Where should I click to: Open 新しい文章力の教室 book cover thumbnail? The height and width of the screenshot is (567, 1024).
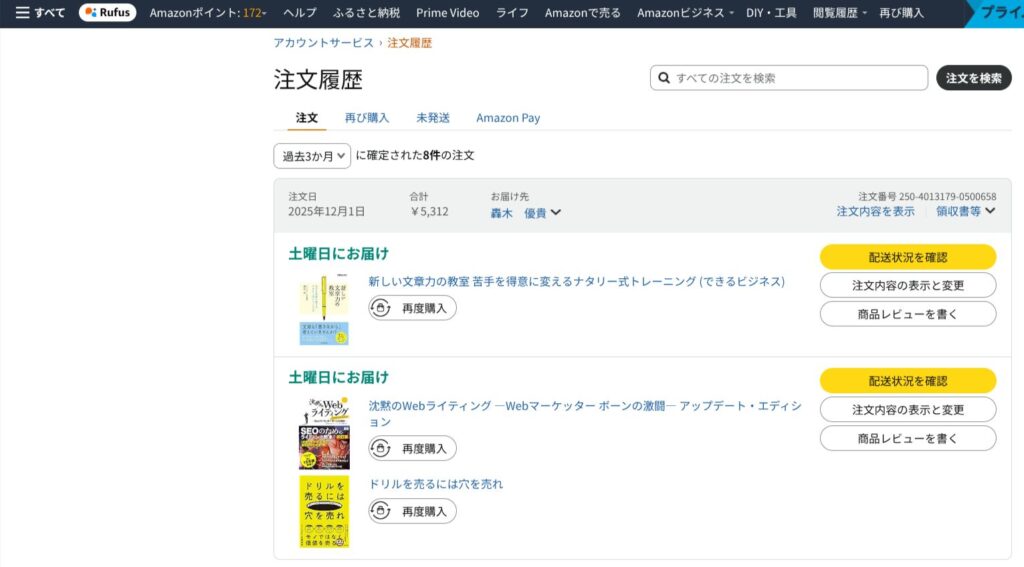[x=323, y=309]
